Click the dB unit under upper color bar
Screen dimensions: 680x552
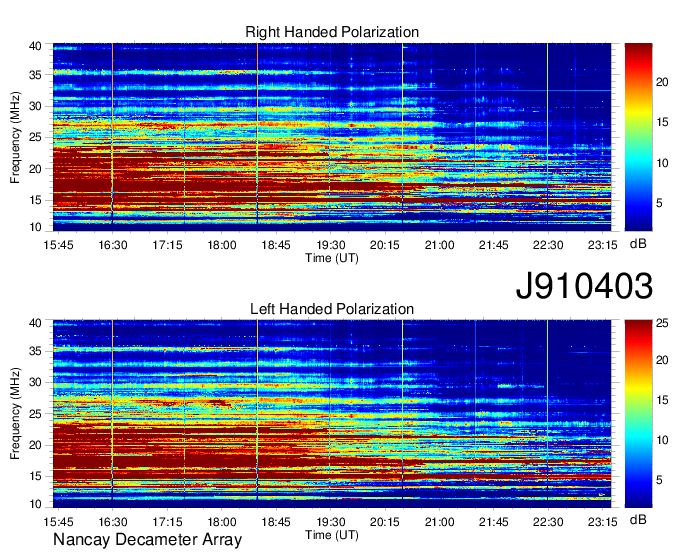tap(638, 244)
